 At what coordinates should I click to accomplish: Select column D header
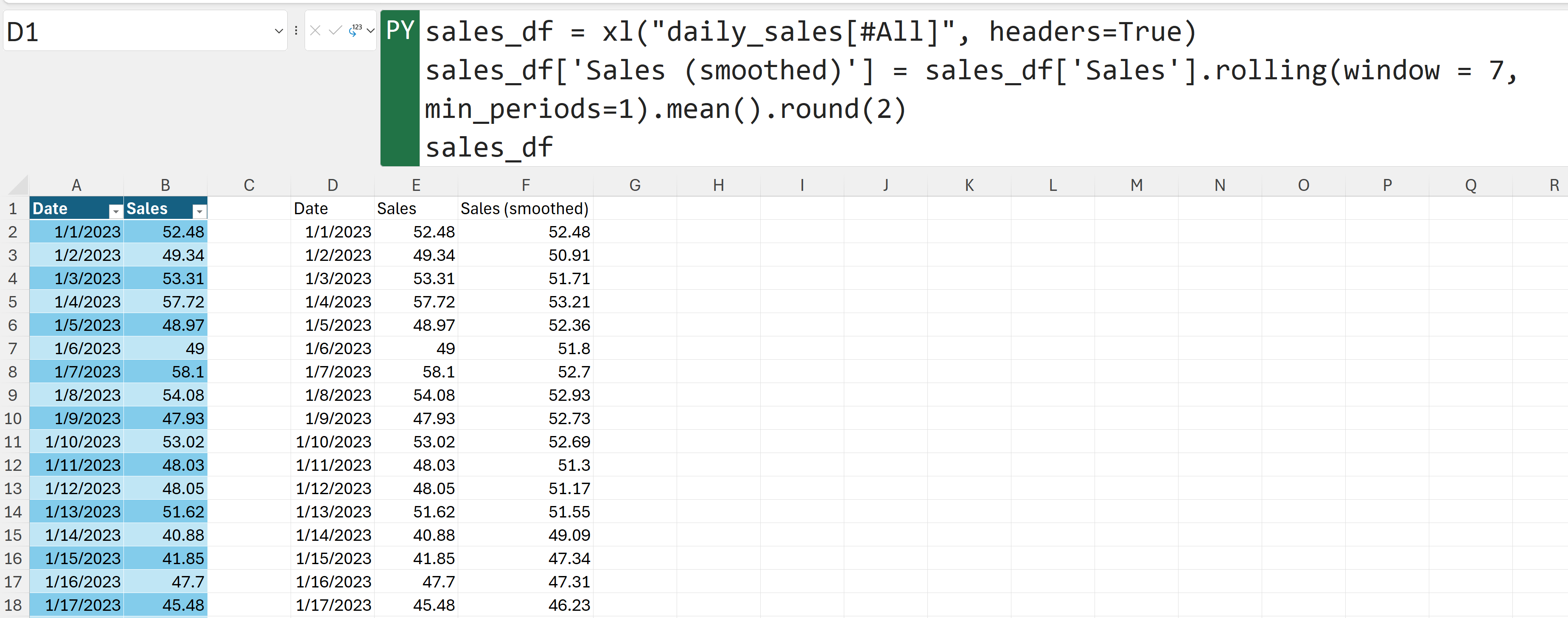(332, 185)
